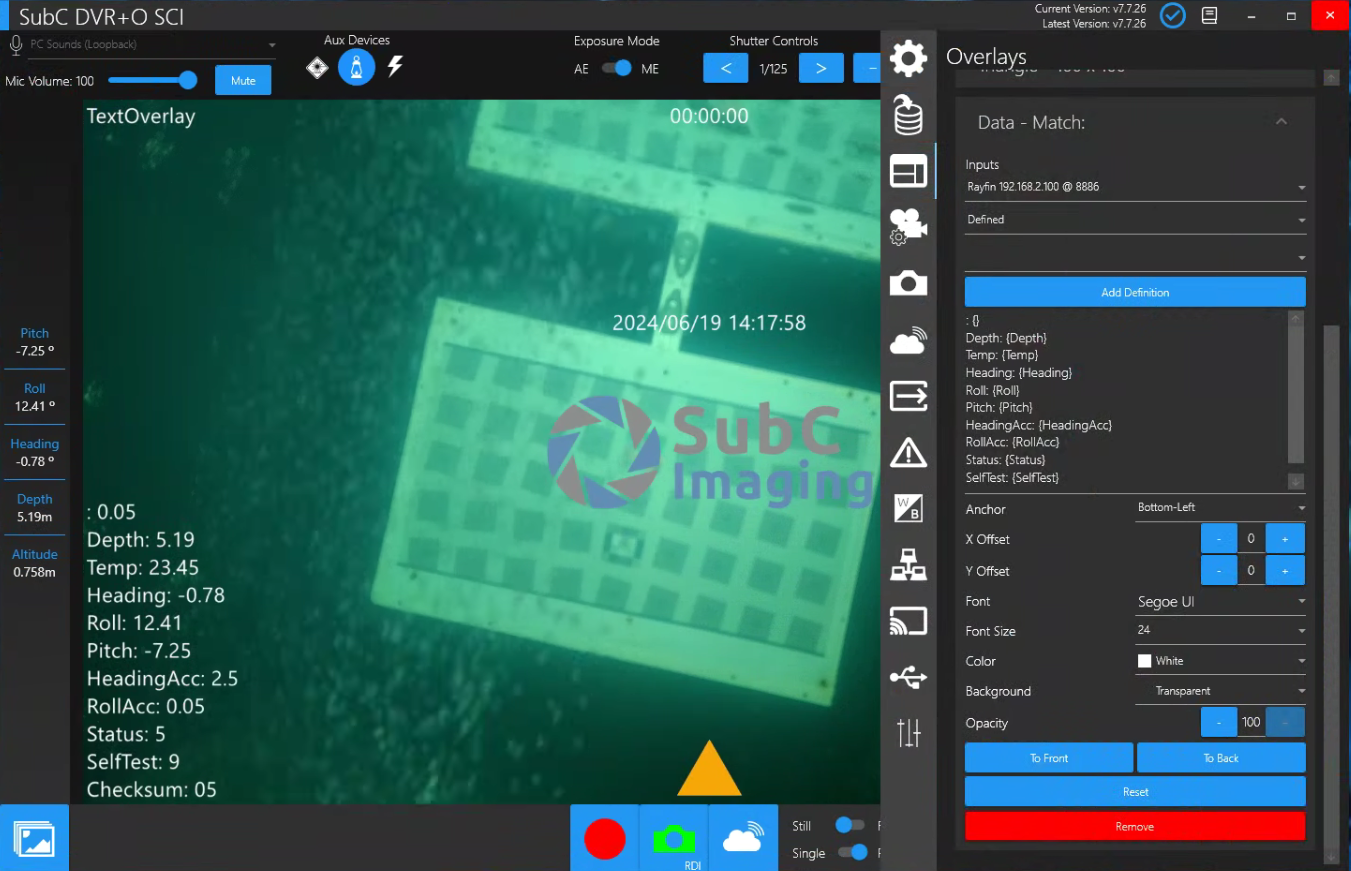
Task: Click the lightning bolt aux device icon
Action: 395,67
